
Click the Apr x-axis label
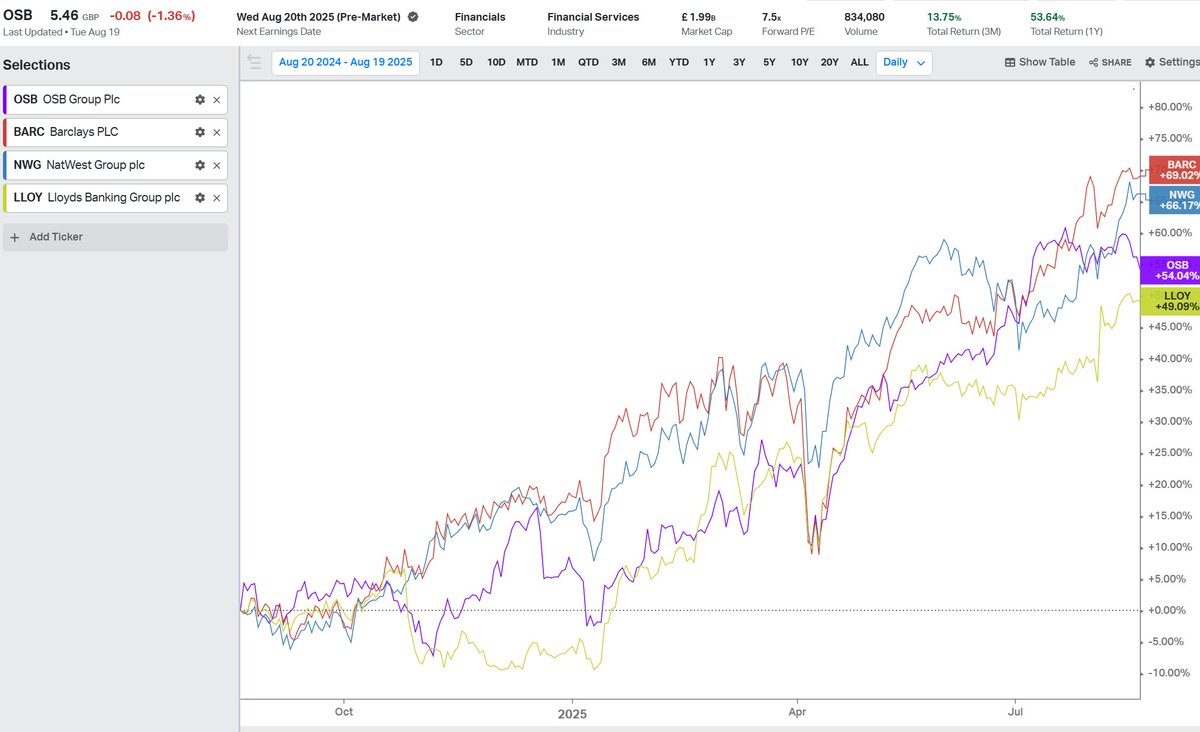click(797, 713)
